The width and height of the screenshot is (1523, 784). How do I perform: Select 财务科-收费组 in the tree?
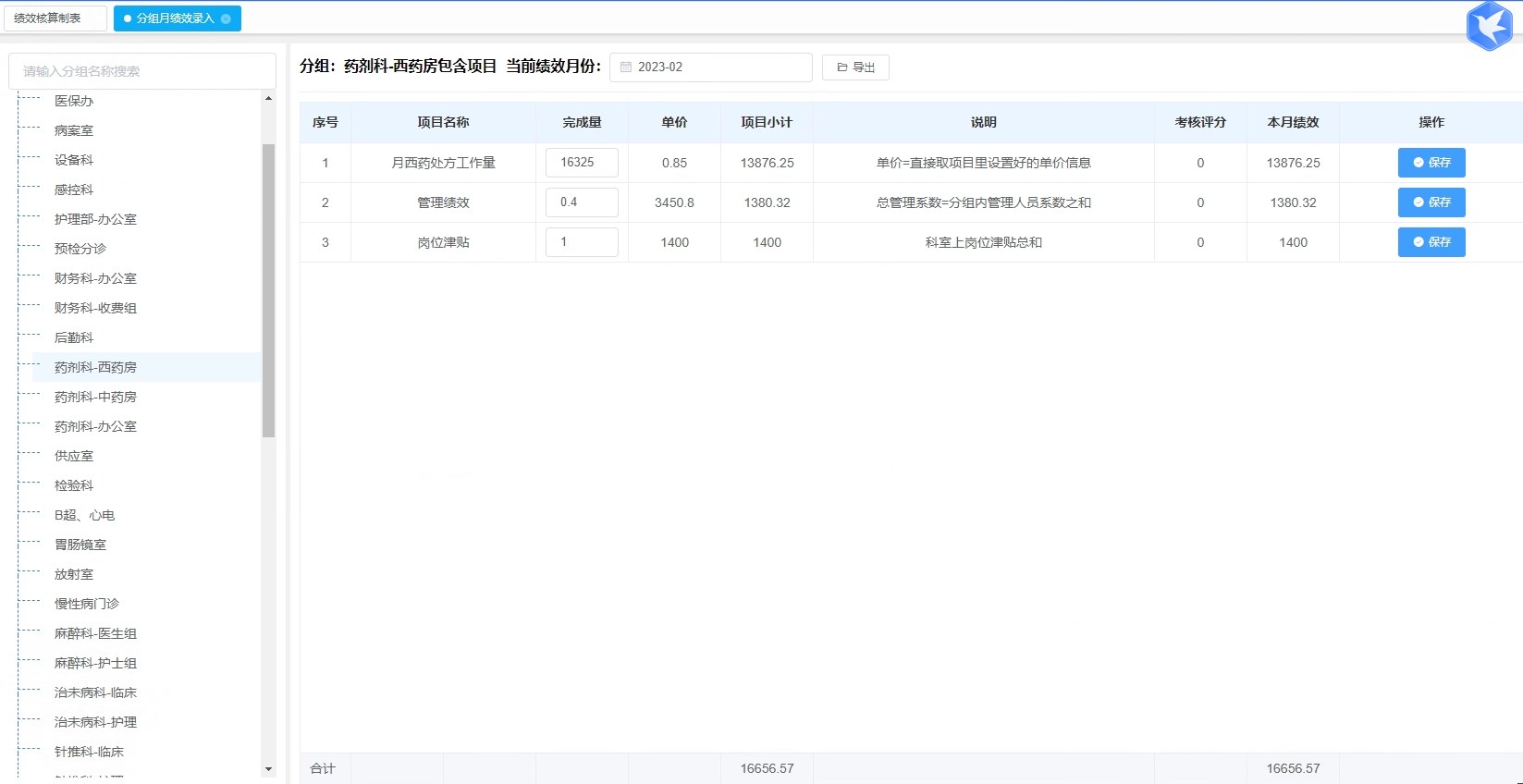[95, 308]
